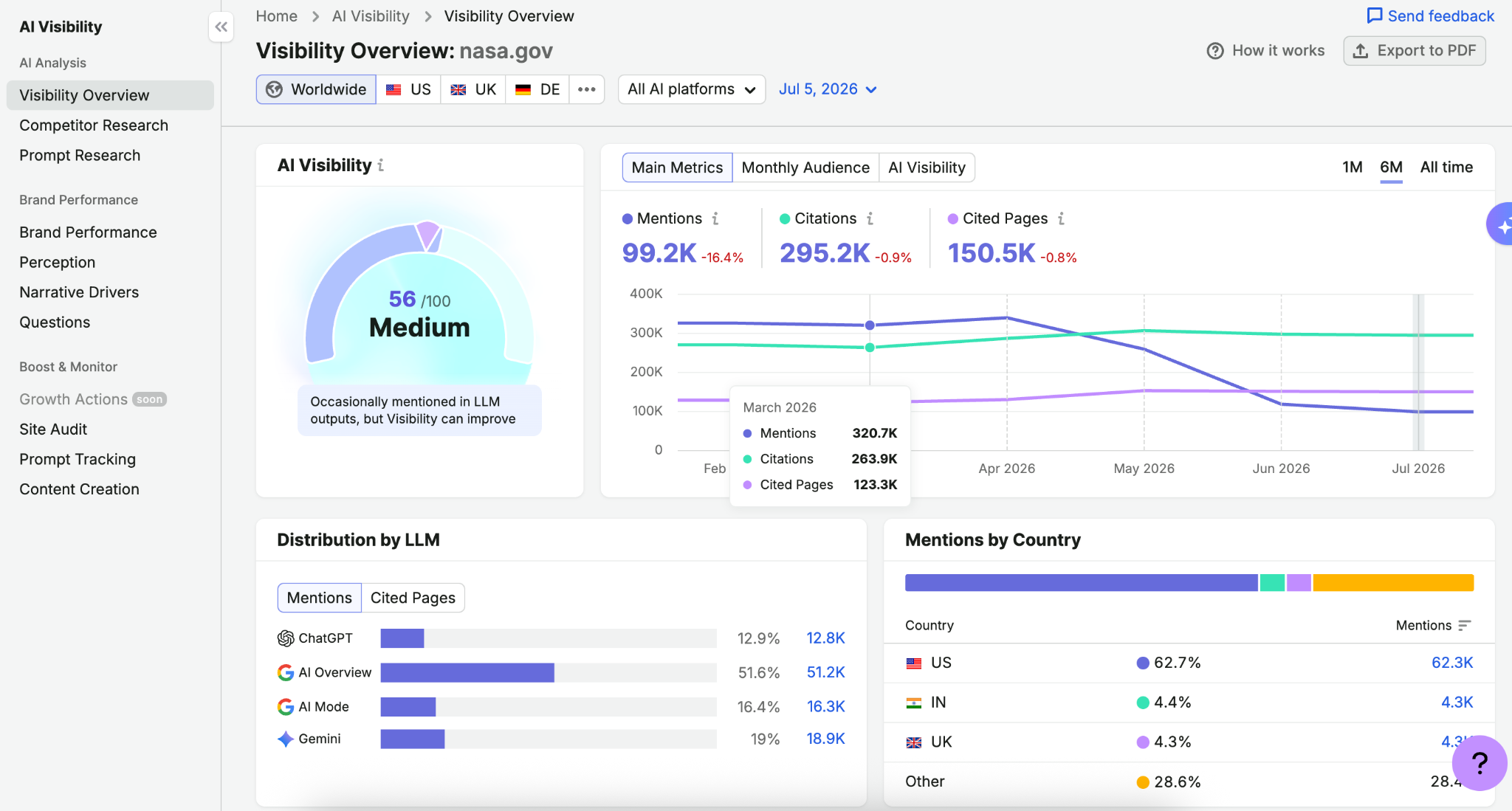Click the Export to PDF upload icon
The image size is (1512, 811).
click(x=1361, y=51)
